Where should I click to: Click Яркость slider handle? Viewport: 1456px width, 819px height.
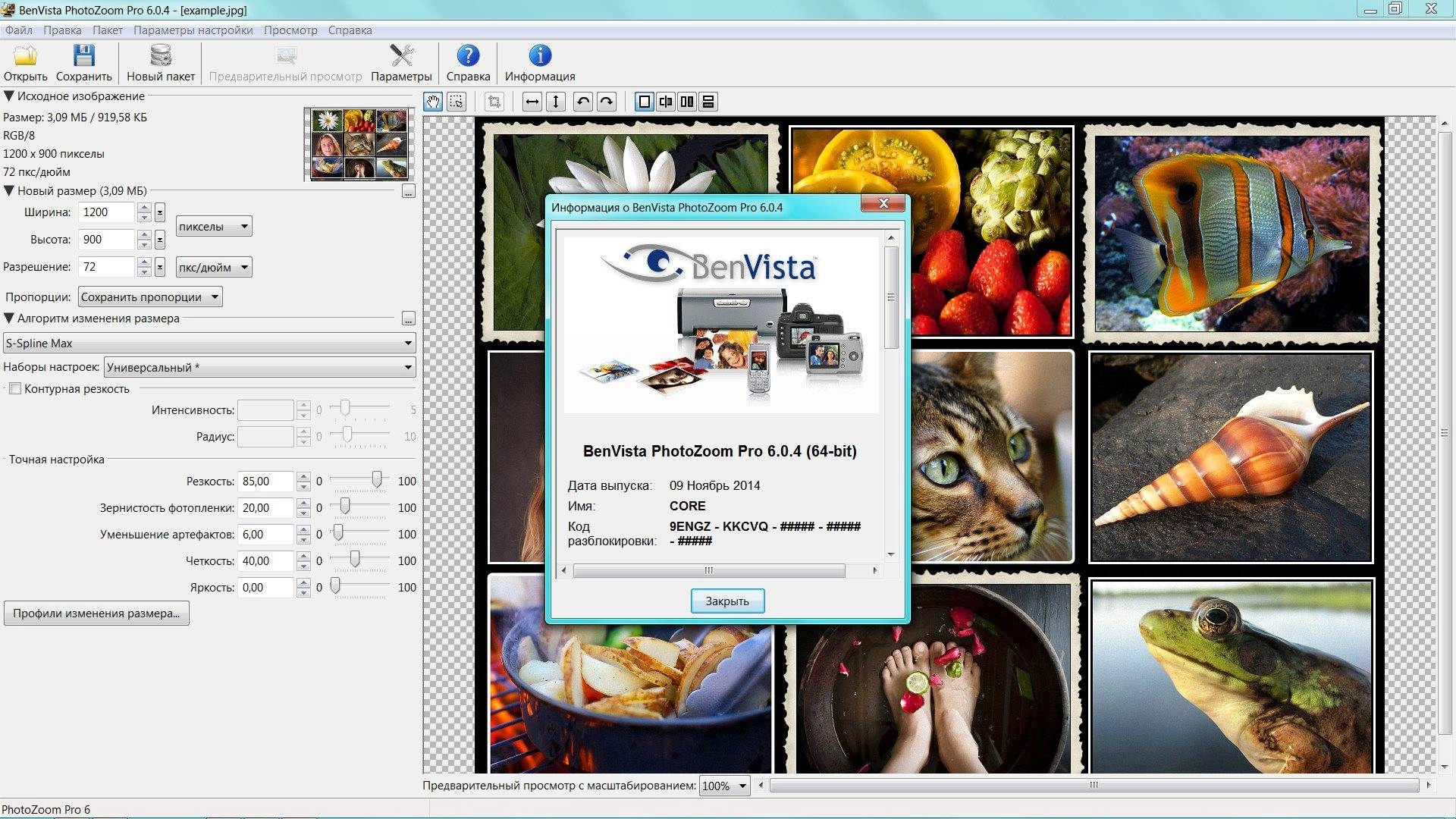(x=335, y=585)
